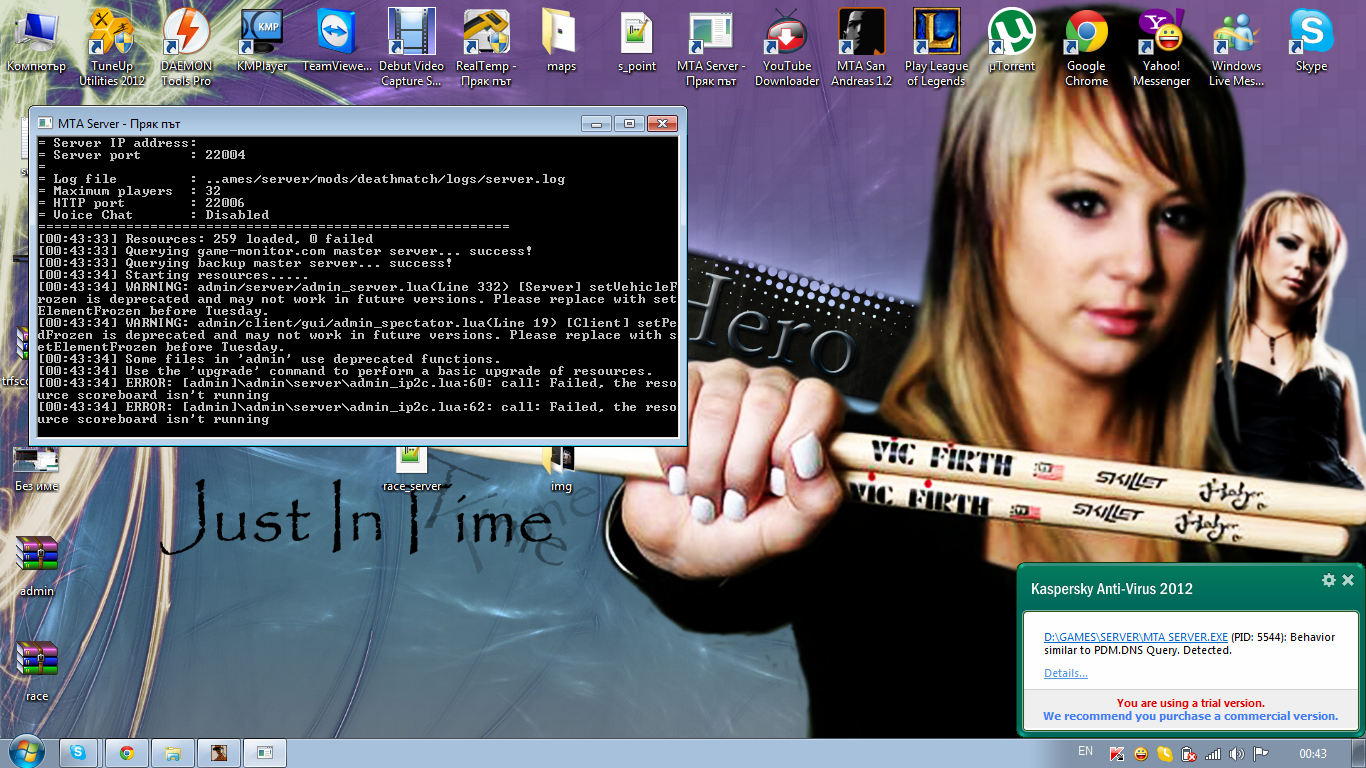Open µTorrent desktop icon
The image size is (1366, 768).
[1011, 34]
